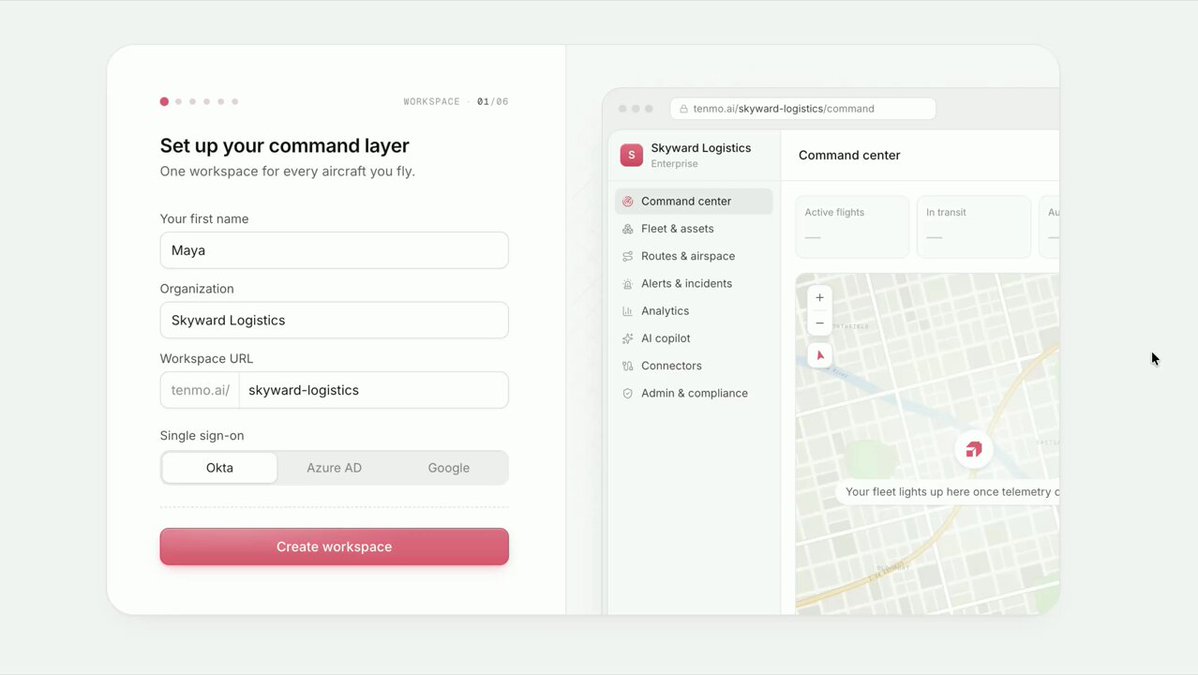Click the first red step indicator dot
The image size is (1198, 675).
[164, 102]
